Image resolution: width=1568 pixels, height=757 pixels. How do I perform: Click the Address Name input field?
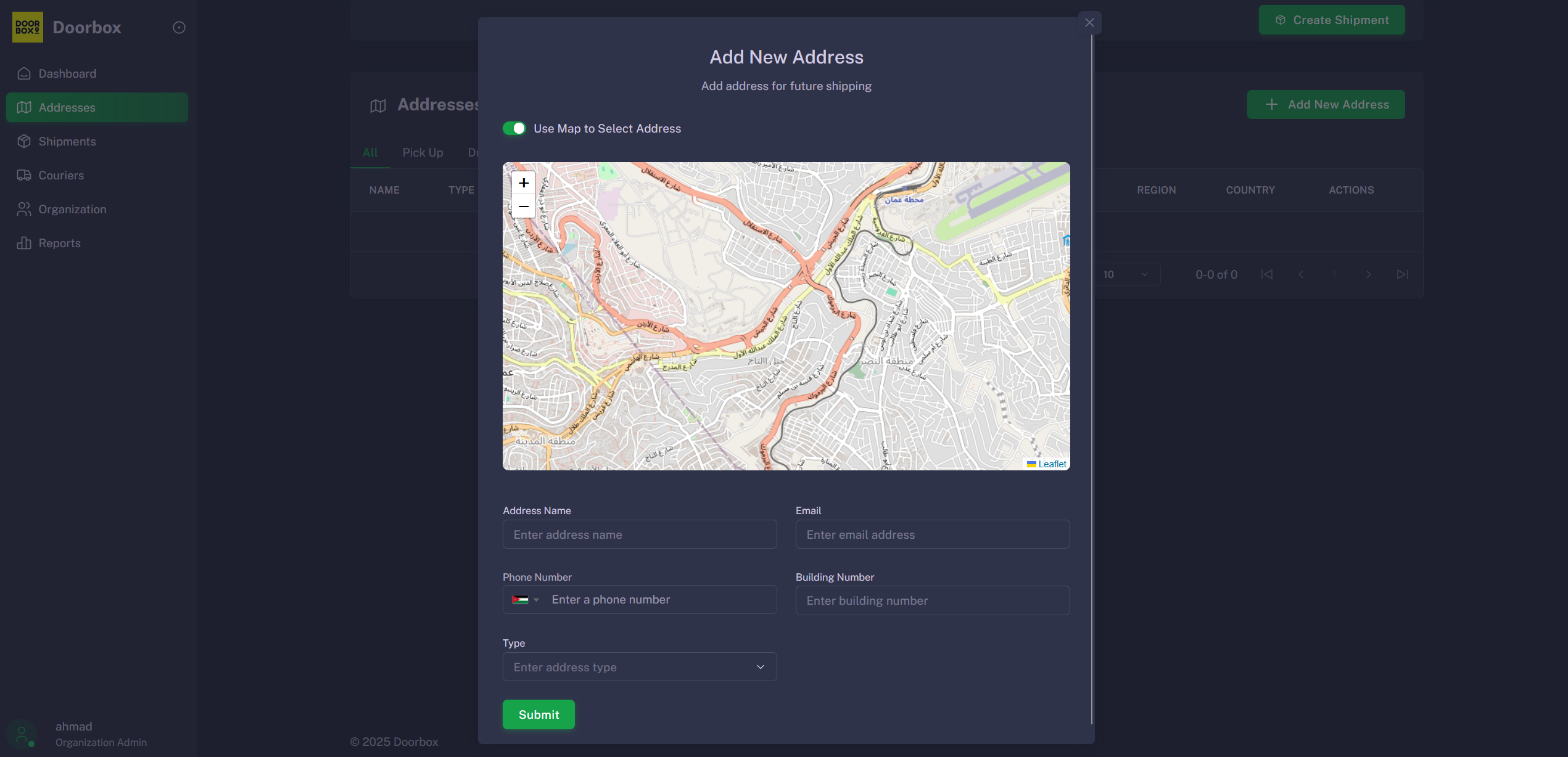coord(639,534)
